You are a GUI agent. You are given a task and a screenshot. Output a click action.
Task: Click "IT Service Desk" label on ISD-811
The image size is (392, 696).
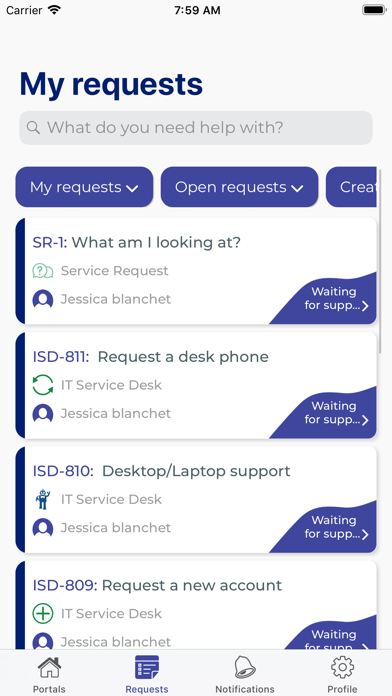111,385
